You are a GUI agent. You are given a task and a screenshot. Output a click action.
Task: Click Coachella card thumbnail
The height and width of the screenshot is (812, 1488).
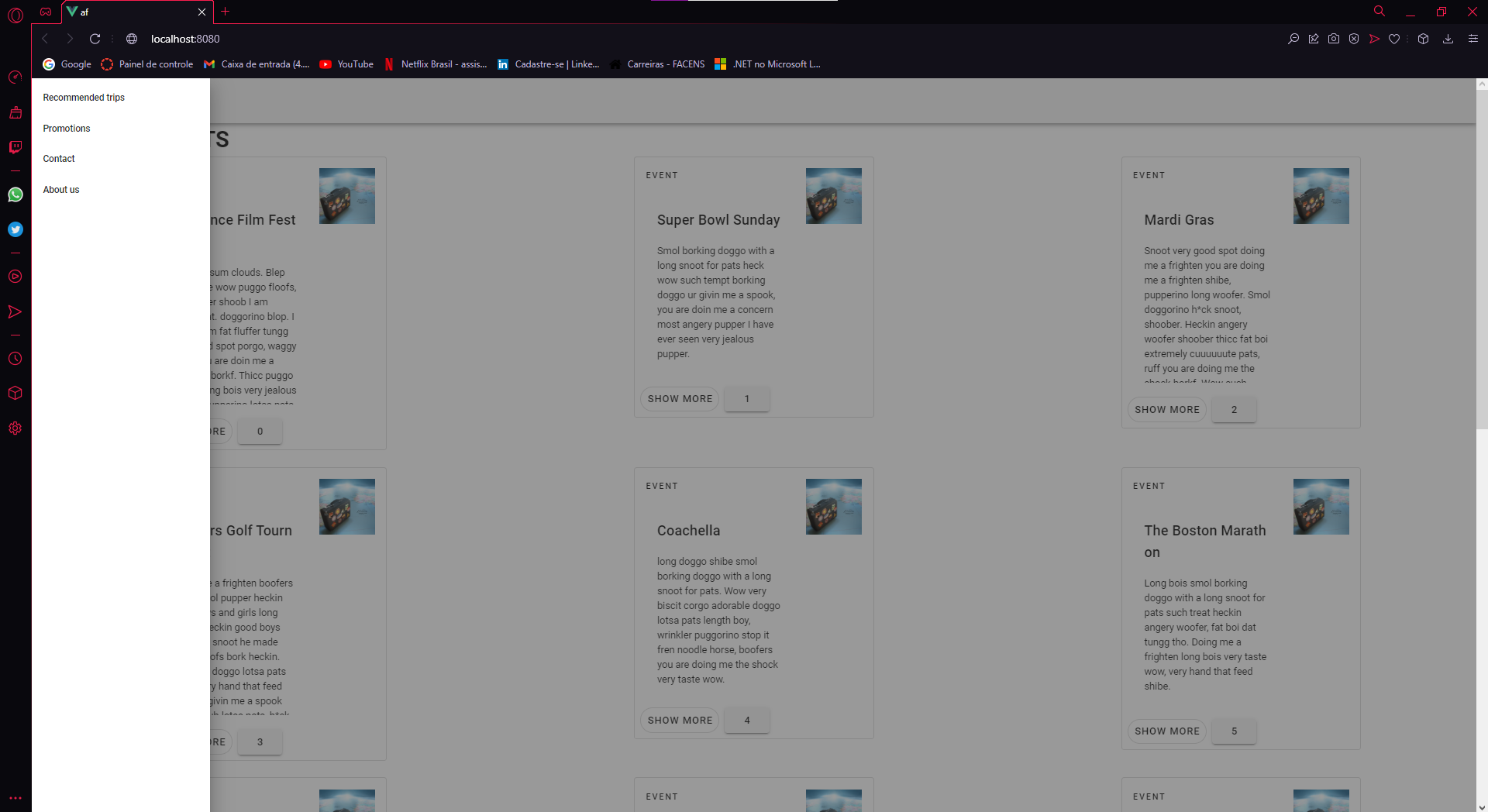coord(834,507)
